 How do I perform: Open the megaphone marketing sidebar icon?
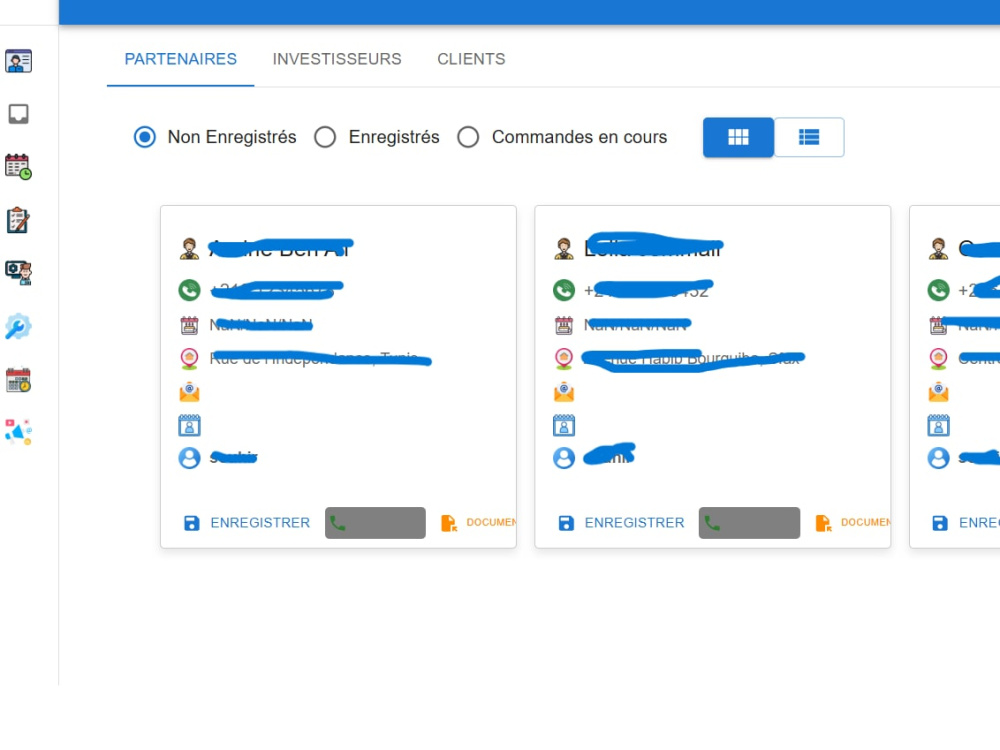click(18, 432)
